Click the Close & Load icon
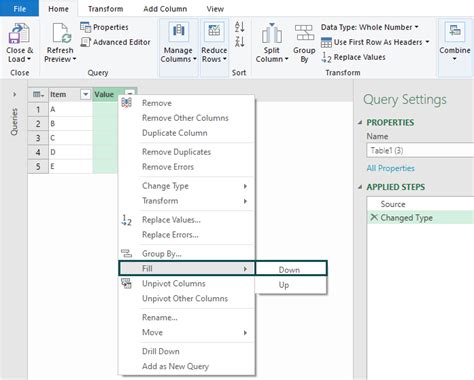The width and height of the screenshot is (474, 380). click(19, 33)
